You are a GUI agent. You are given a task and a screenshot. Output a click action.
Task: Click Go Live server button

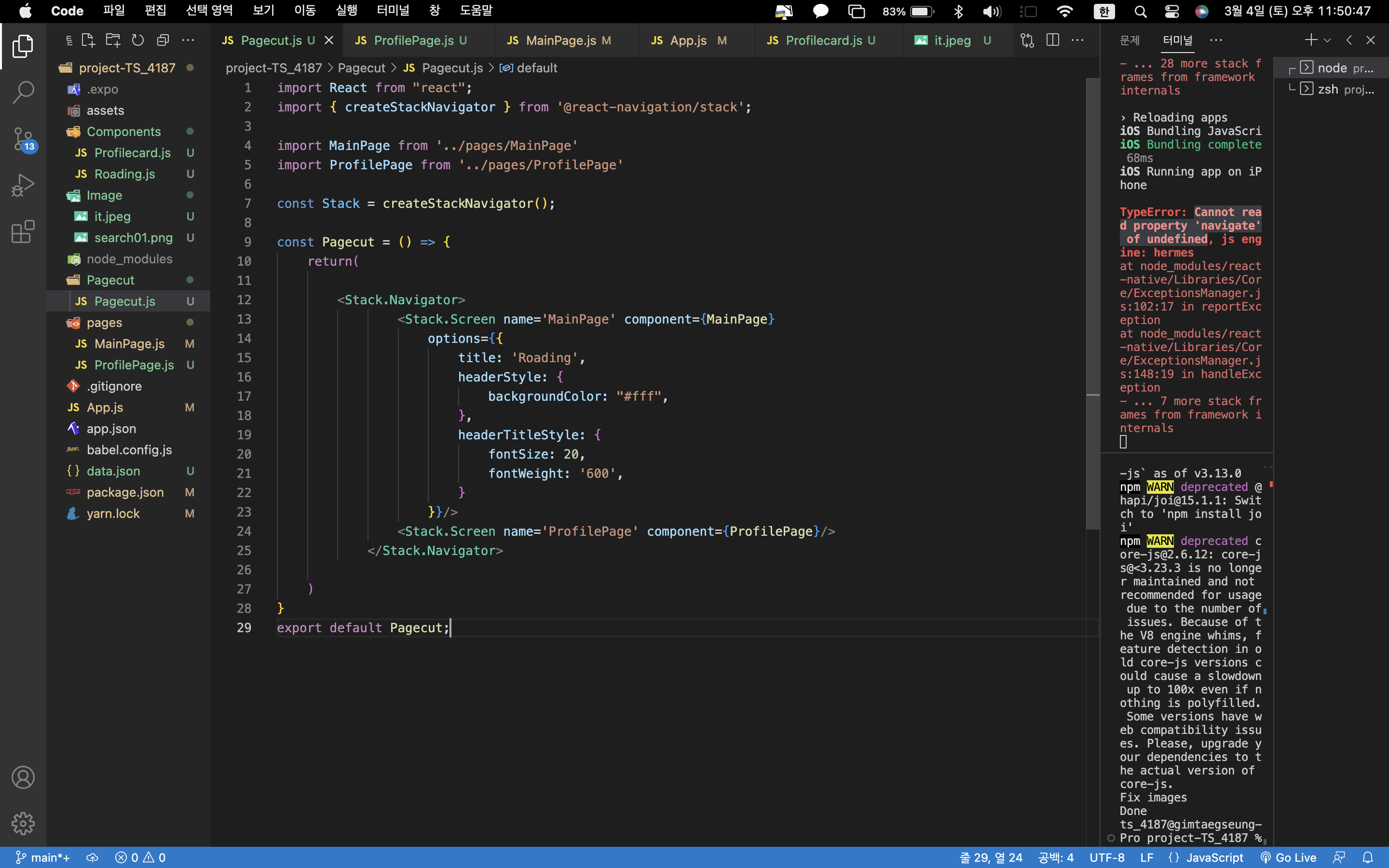[x=1289, y=857]
